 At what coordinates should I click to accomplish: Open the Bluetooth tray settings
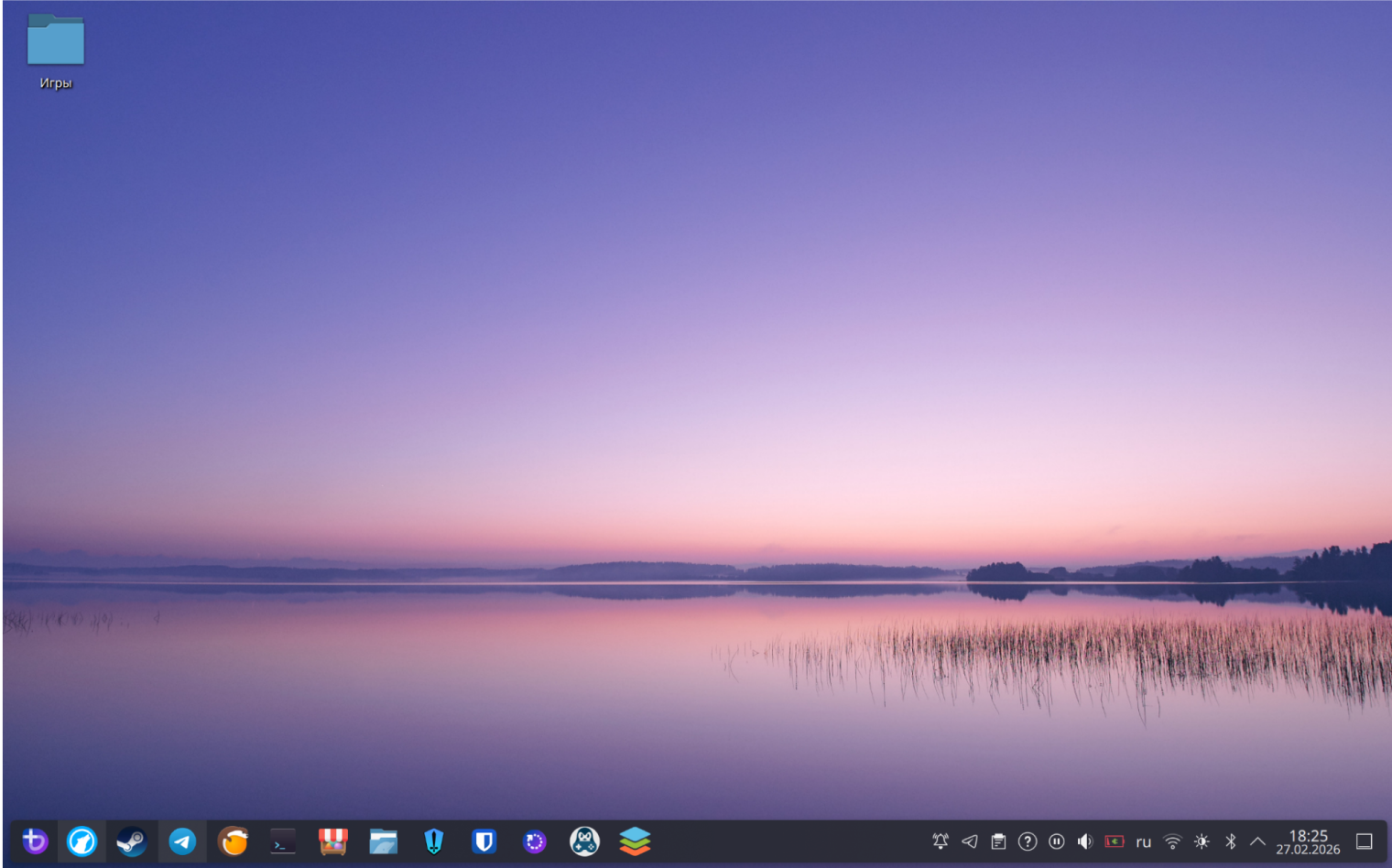pos(1231,841)
